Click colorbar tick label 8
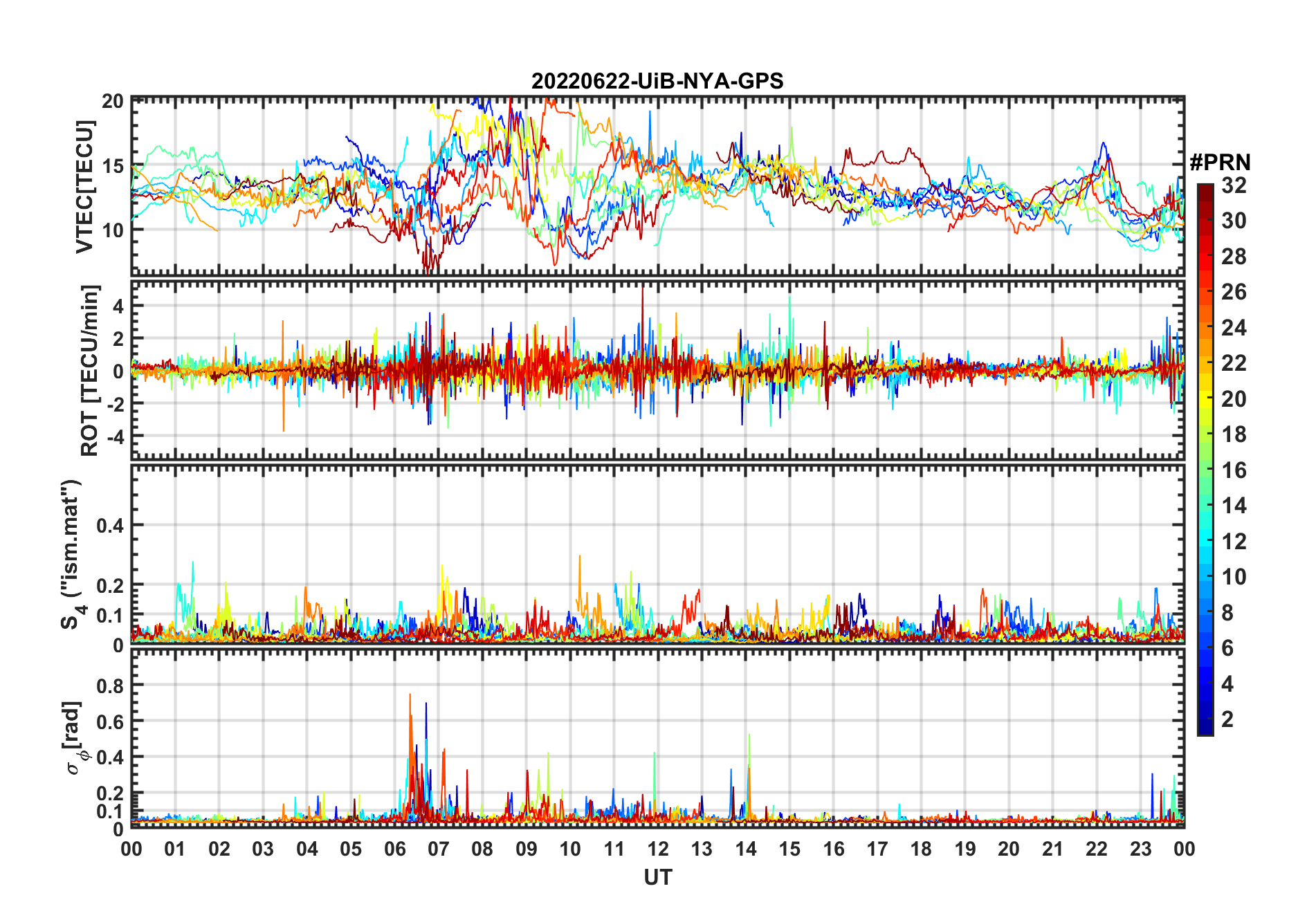1316x920 pixels. point(1227,613)
